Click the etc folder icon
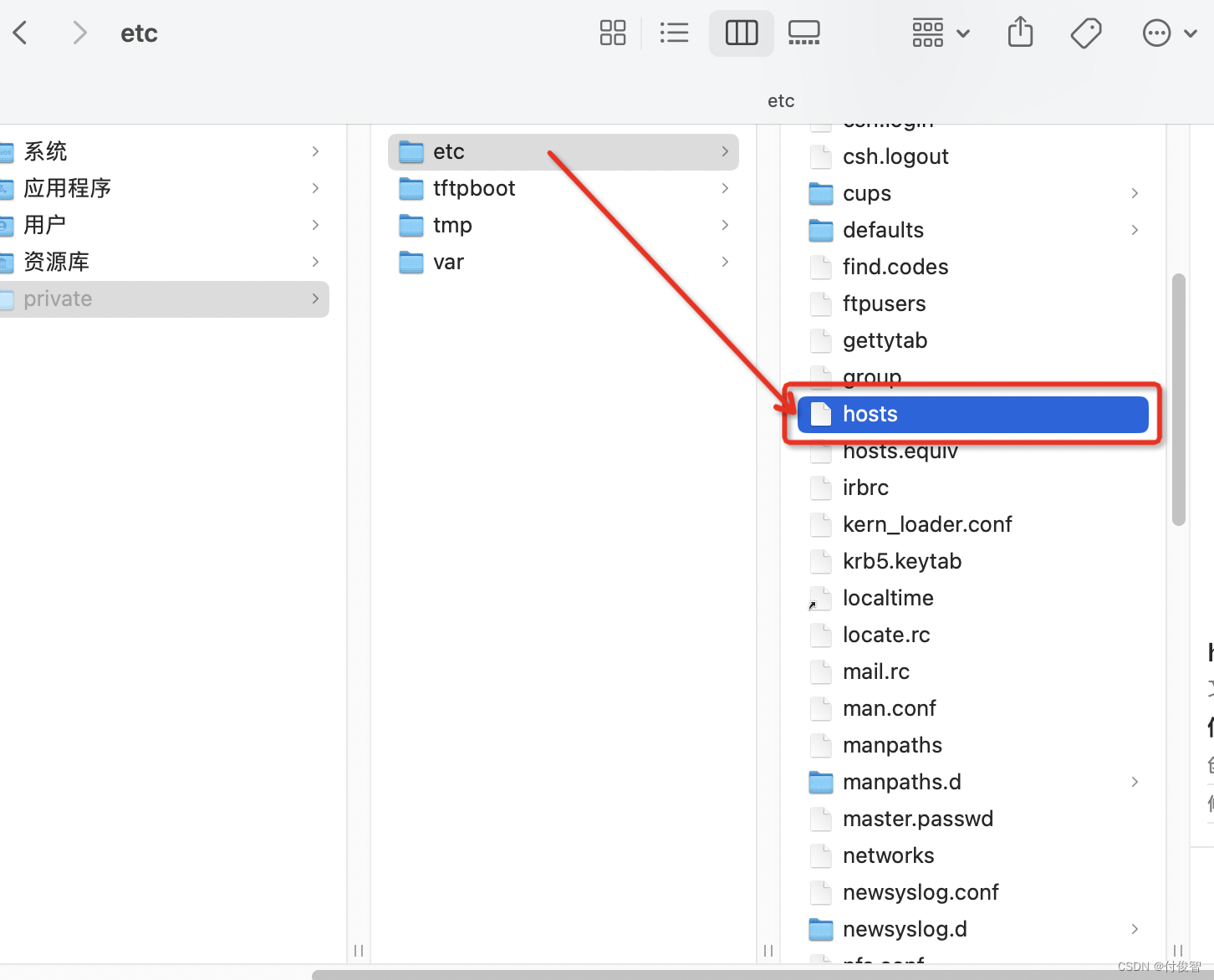This screenshot has width=1214, height=980. coord(411,151)
